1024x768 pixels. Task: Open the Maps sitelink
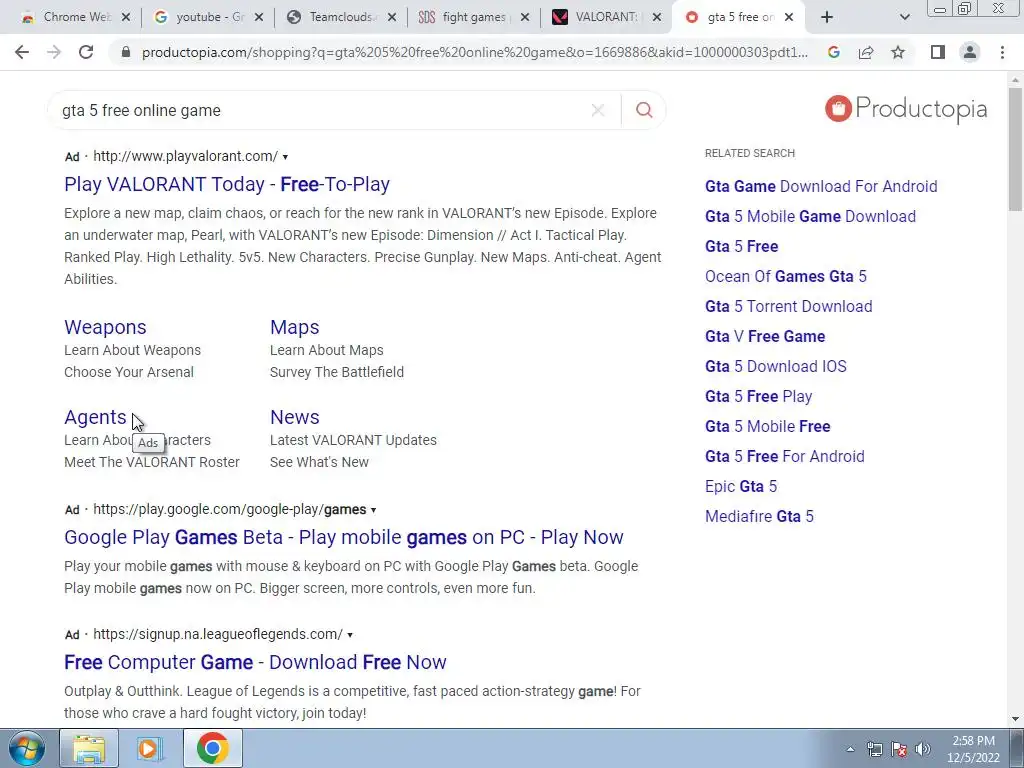(x=295, y=327)
